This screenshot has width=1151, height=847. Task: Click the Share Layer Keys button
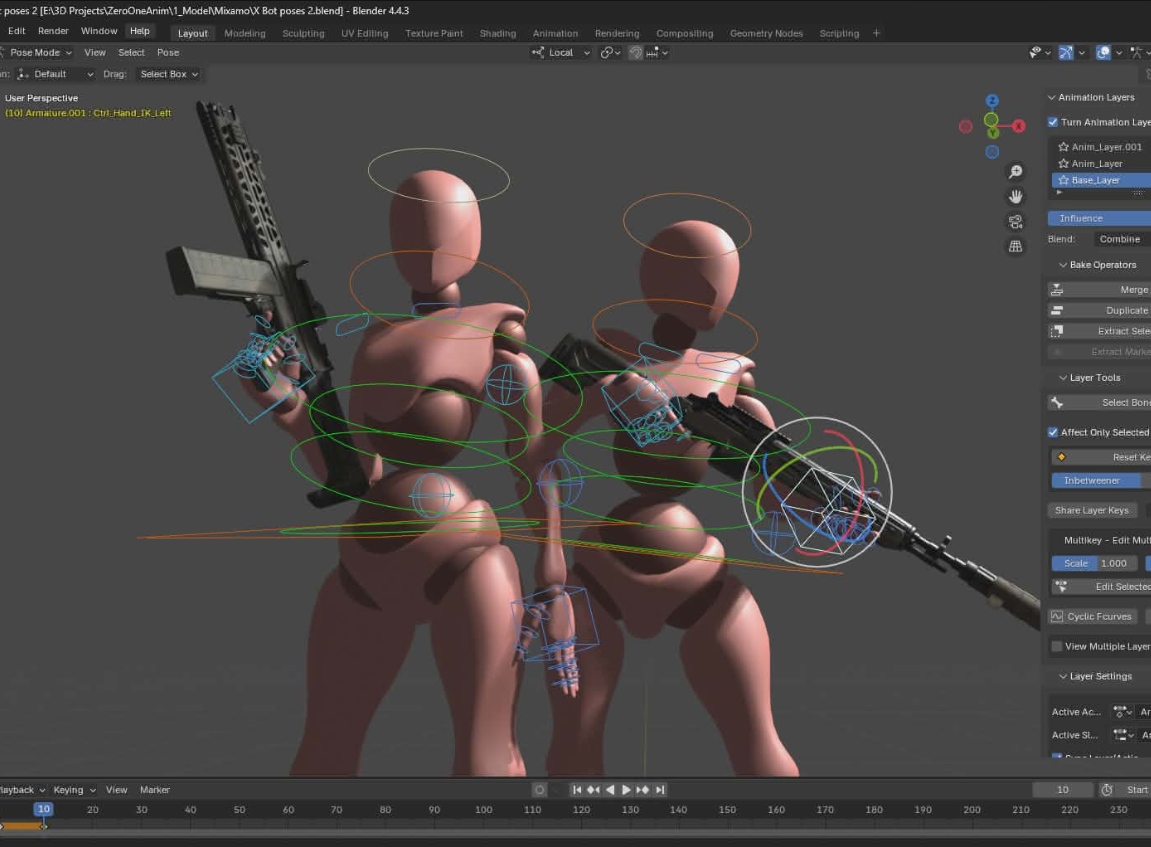1091,510
